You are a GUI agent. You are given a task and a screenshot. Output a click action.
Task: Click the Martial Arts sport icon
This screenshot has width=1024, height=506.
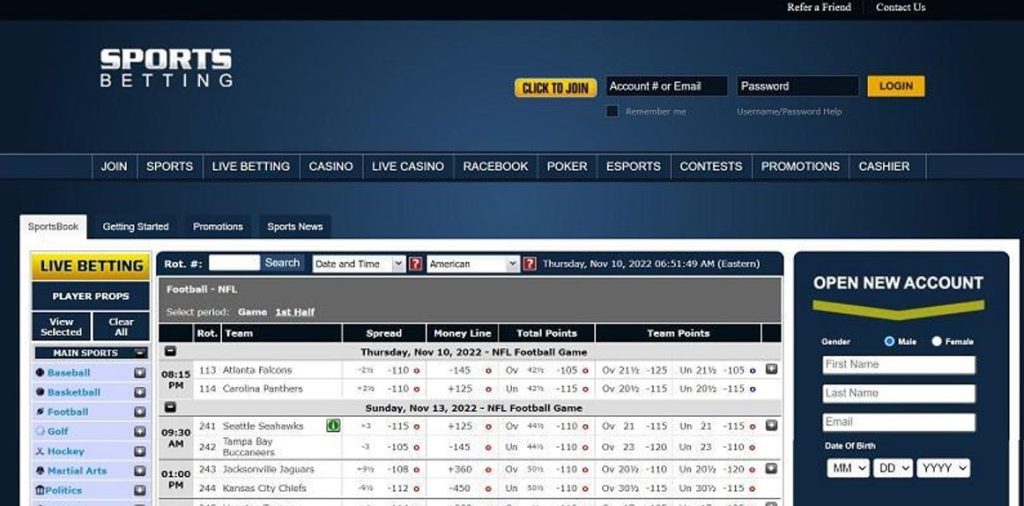click(40, 470)
